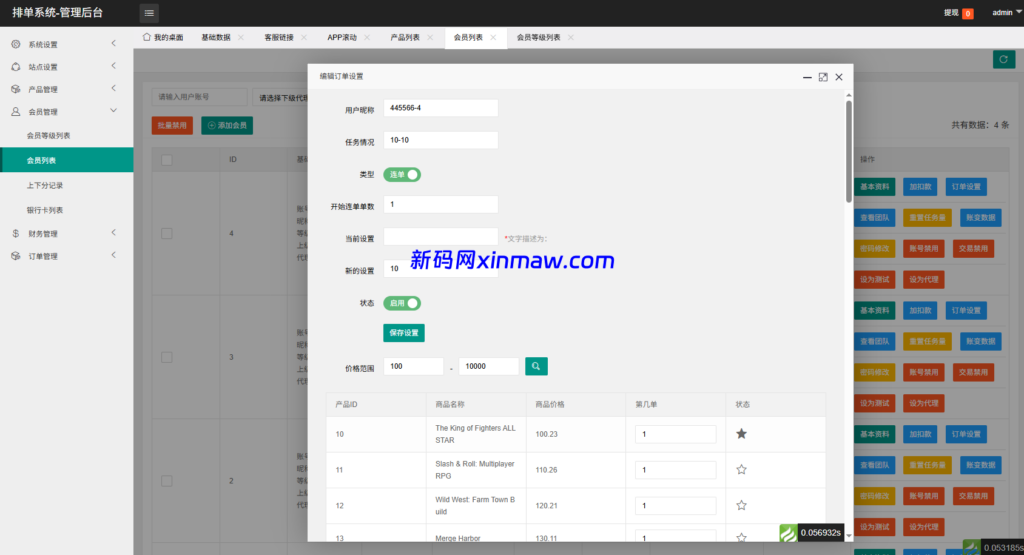Switch to the 客服链接 tab
The image size is (1024, 555).
[x=279, y=37]
